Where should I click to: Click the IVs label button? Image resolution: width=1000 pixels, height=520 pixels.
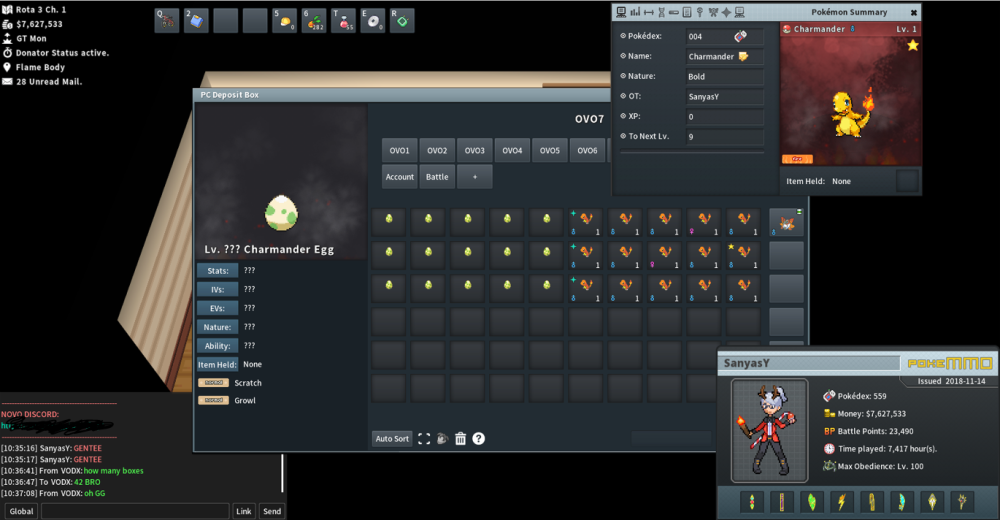point(217,290)
